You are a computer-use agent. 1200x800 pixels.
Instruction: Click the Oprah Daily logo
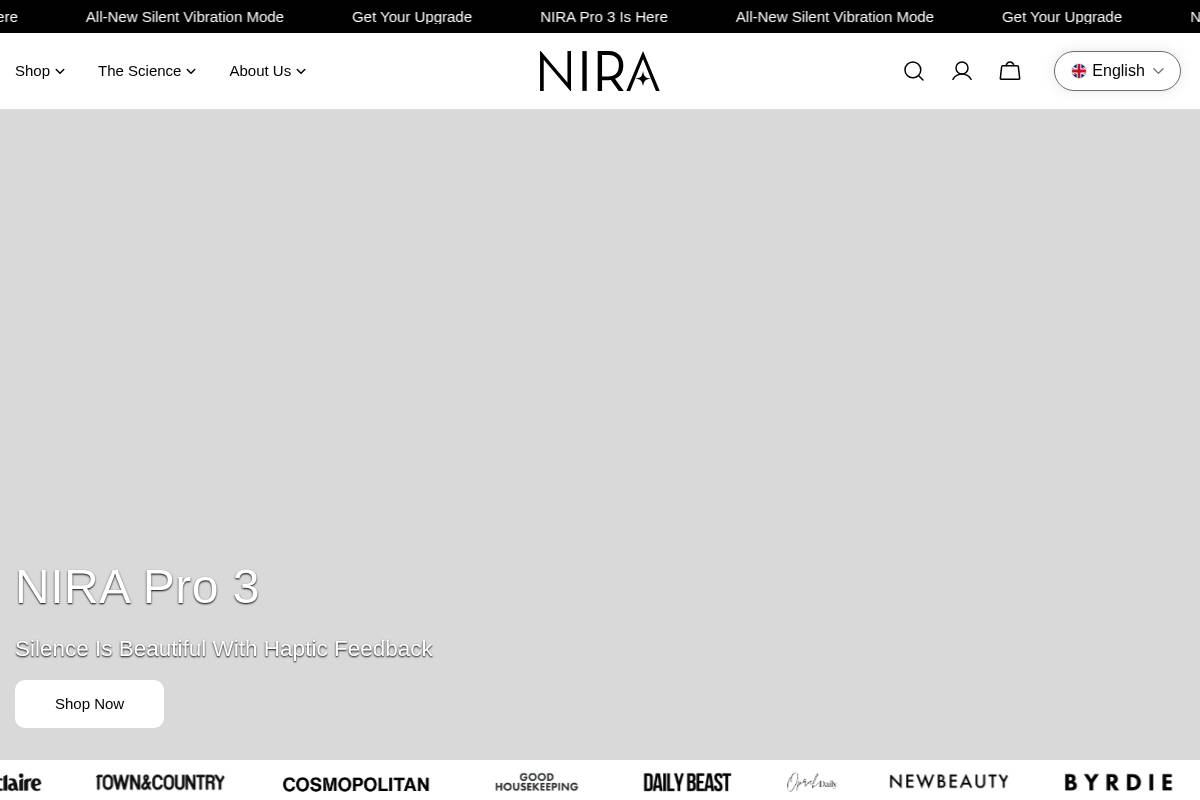811,781
